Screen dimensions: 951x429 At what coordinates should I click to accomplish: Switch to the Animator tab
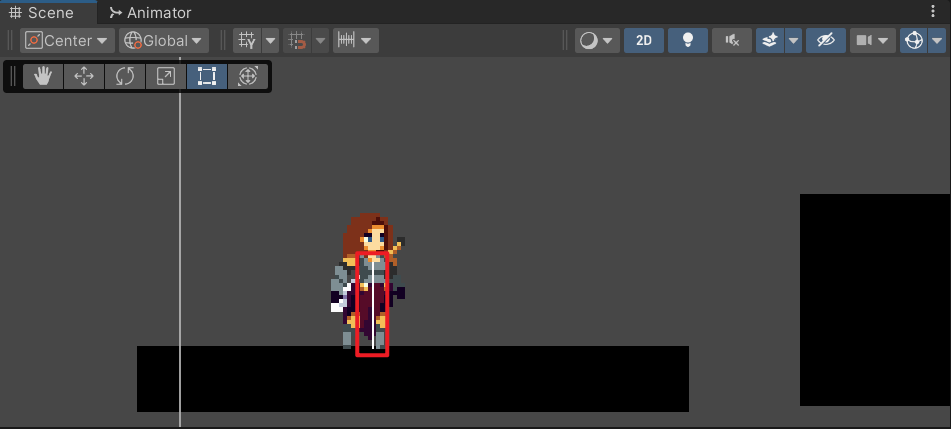coord(150,12)
